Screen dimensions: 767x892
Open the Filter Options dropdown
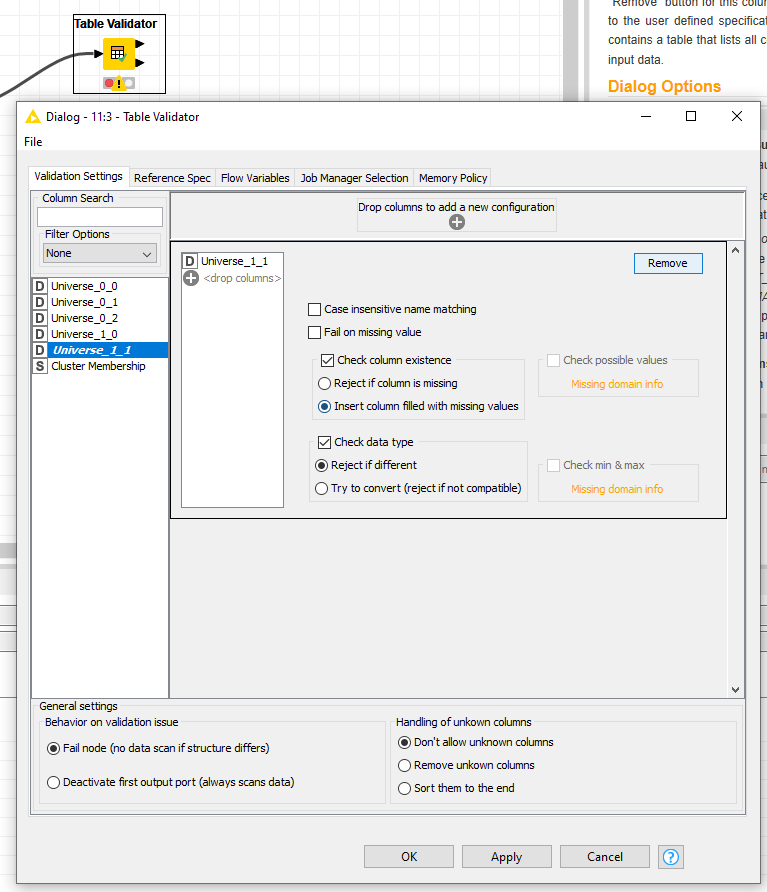point(99,254)
